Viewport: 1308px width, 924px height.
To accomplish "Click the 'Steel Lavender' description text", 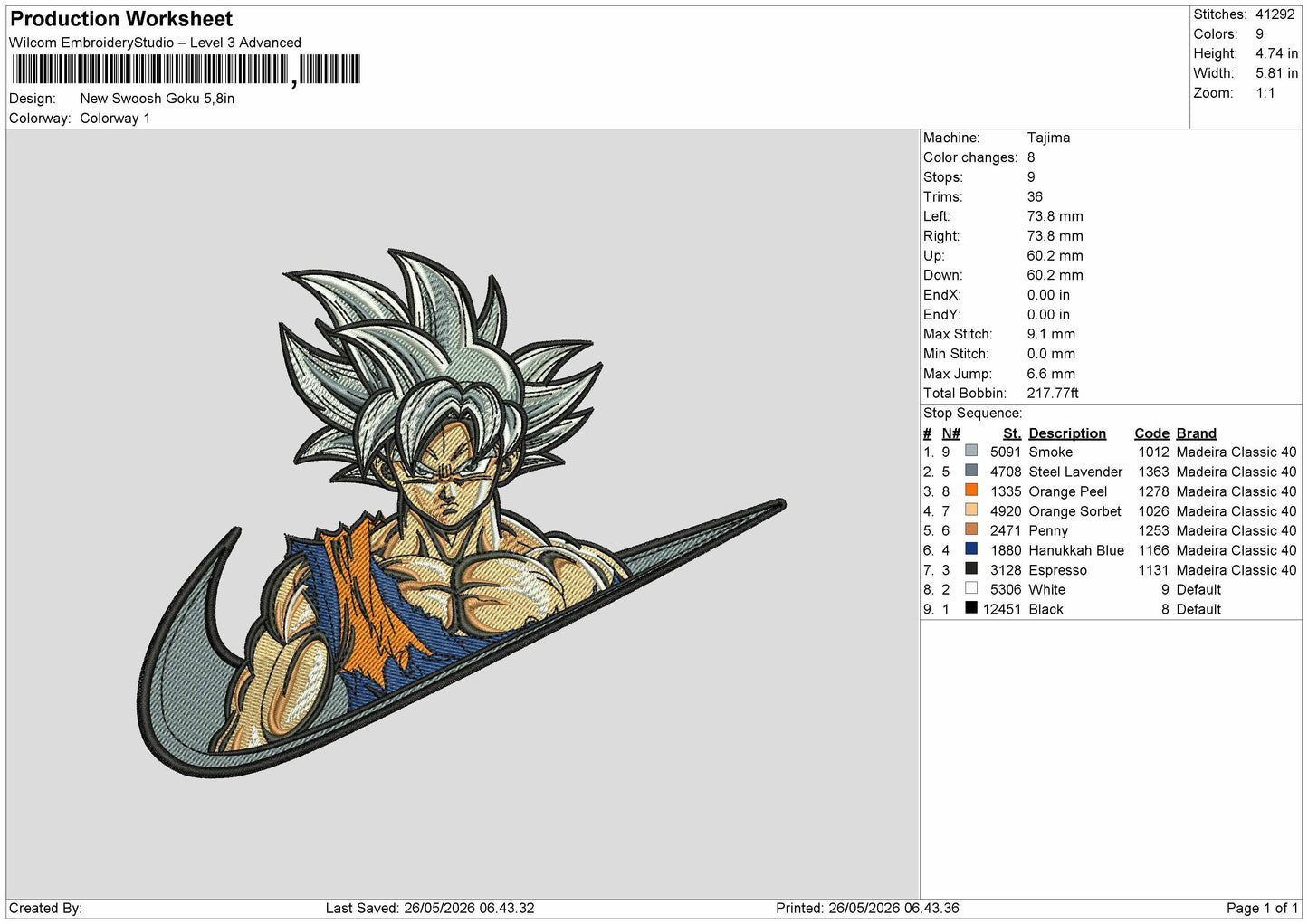I will (1075, 472).
